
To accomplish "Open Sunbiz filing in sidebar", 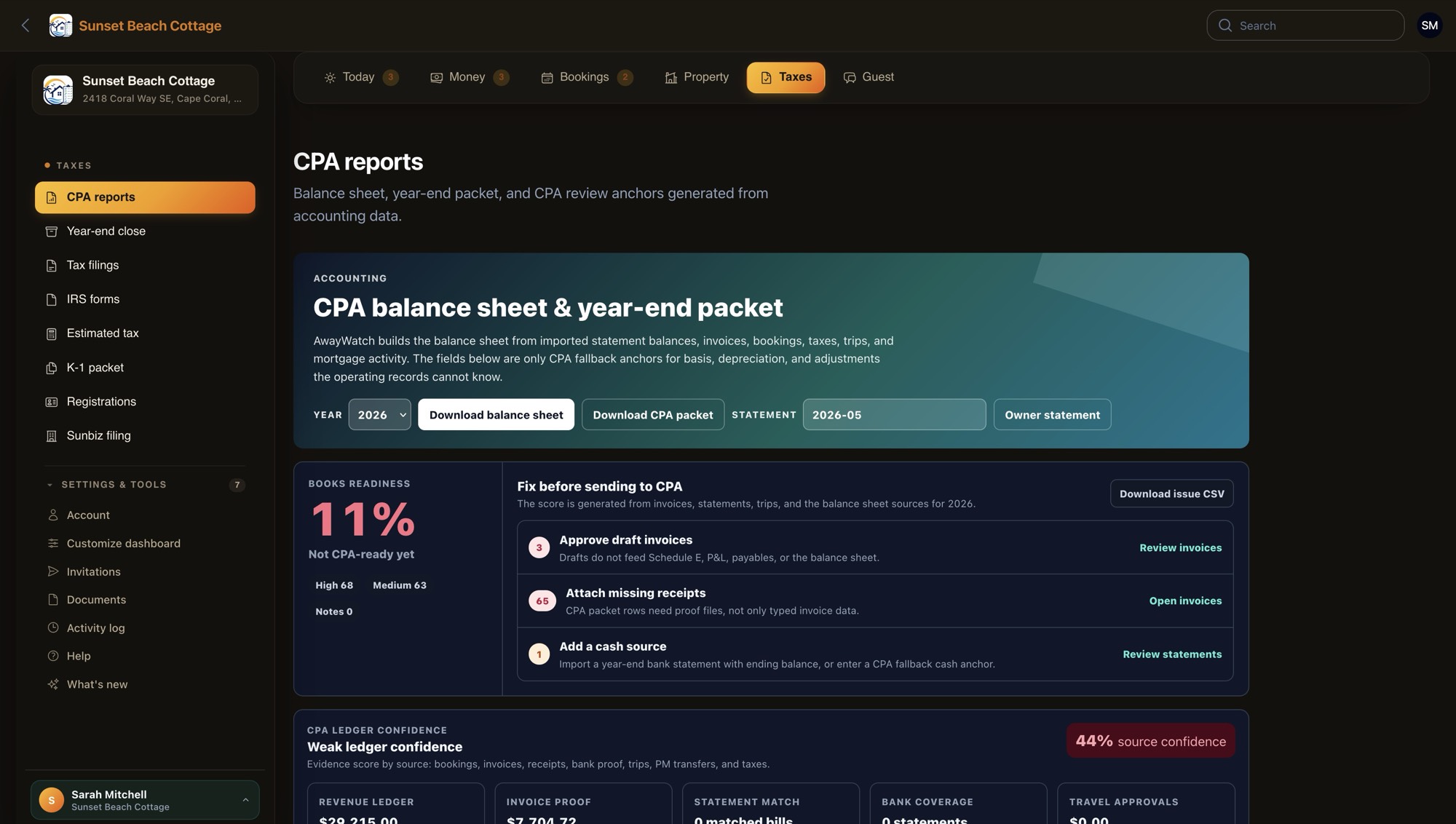I will (145, 436).
